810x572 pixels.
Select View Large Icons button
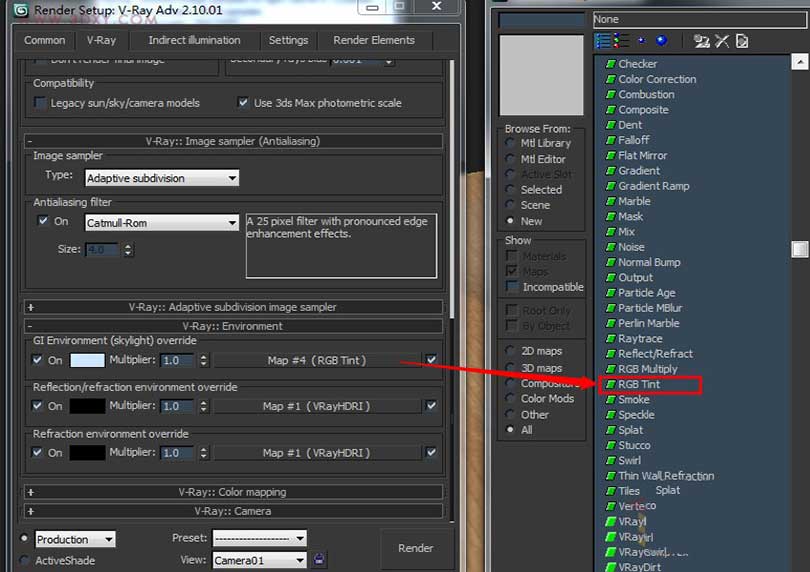tap(660, 41)
